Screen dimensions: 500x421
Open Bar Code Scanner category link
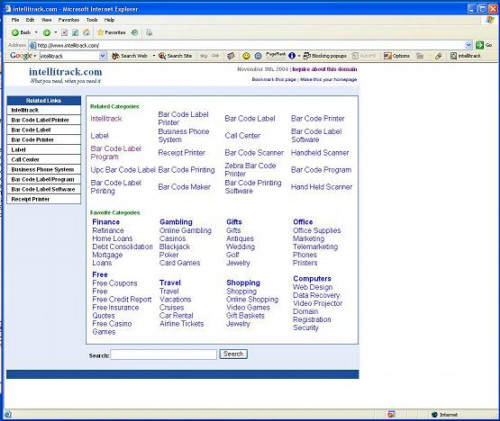coord(254,153)
